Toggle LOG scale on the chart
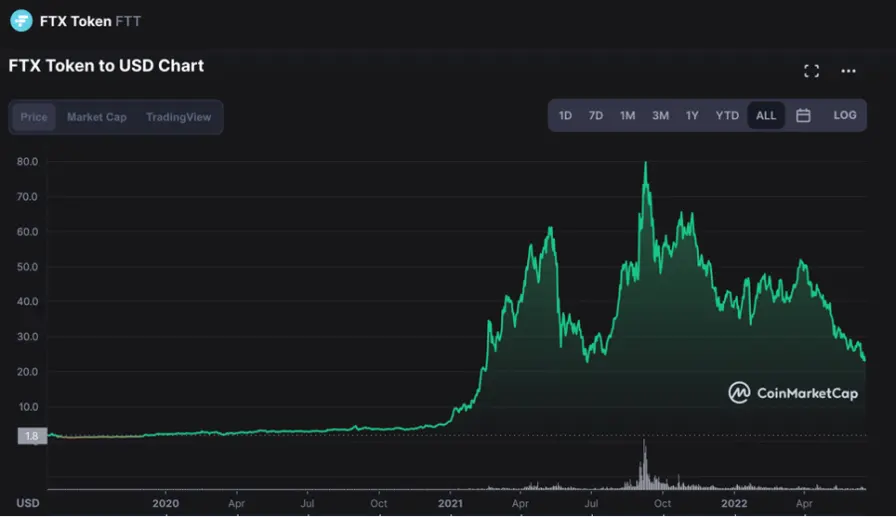This screenshot has height=517, width=896. (x=845, y=115)
